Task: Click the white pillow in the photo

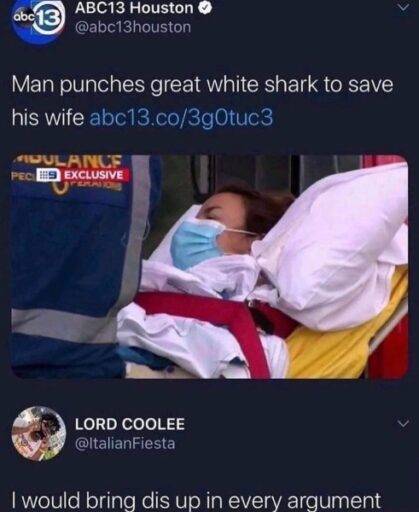Action: tap(333, 247)
